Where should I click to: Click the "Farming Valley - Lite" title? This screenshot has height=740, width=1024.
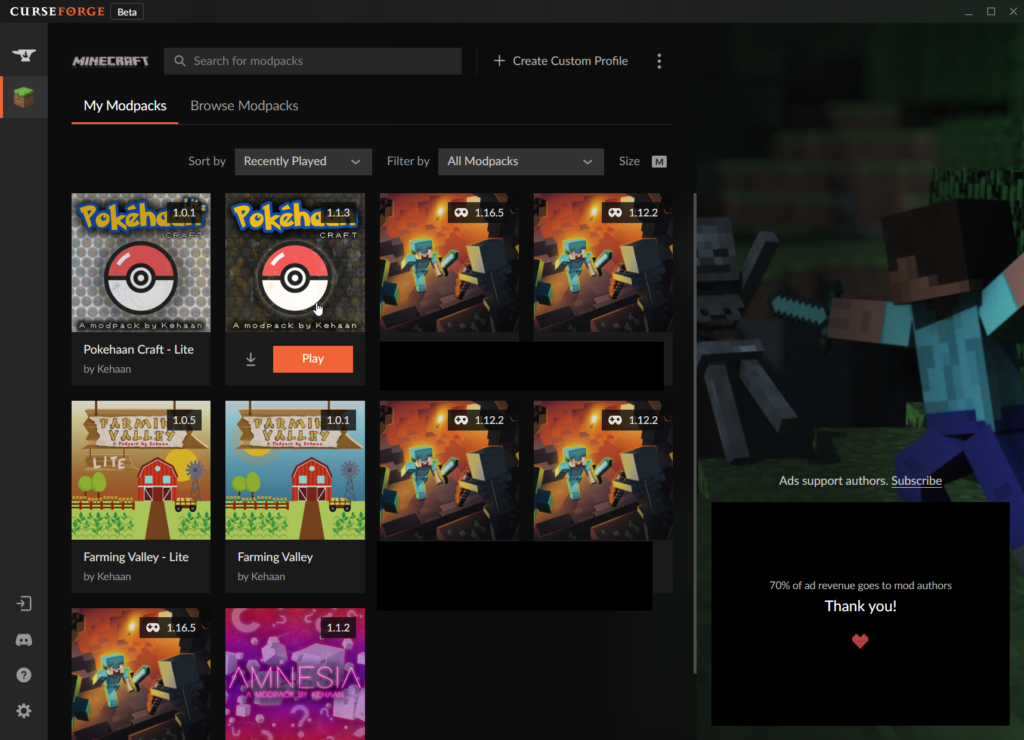tap(136, 557)
